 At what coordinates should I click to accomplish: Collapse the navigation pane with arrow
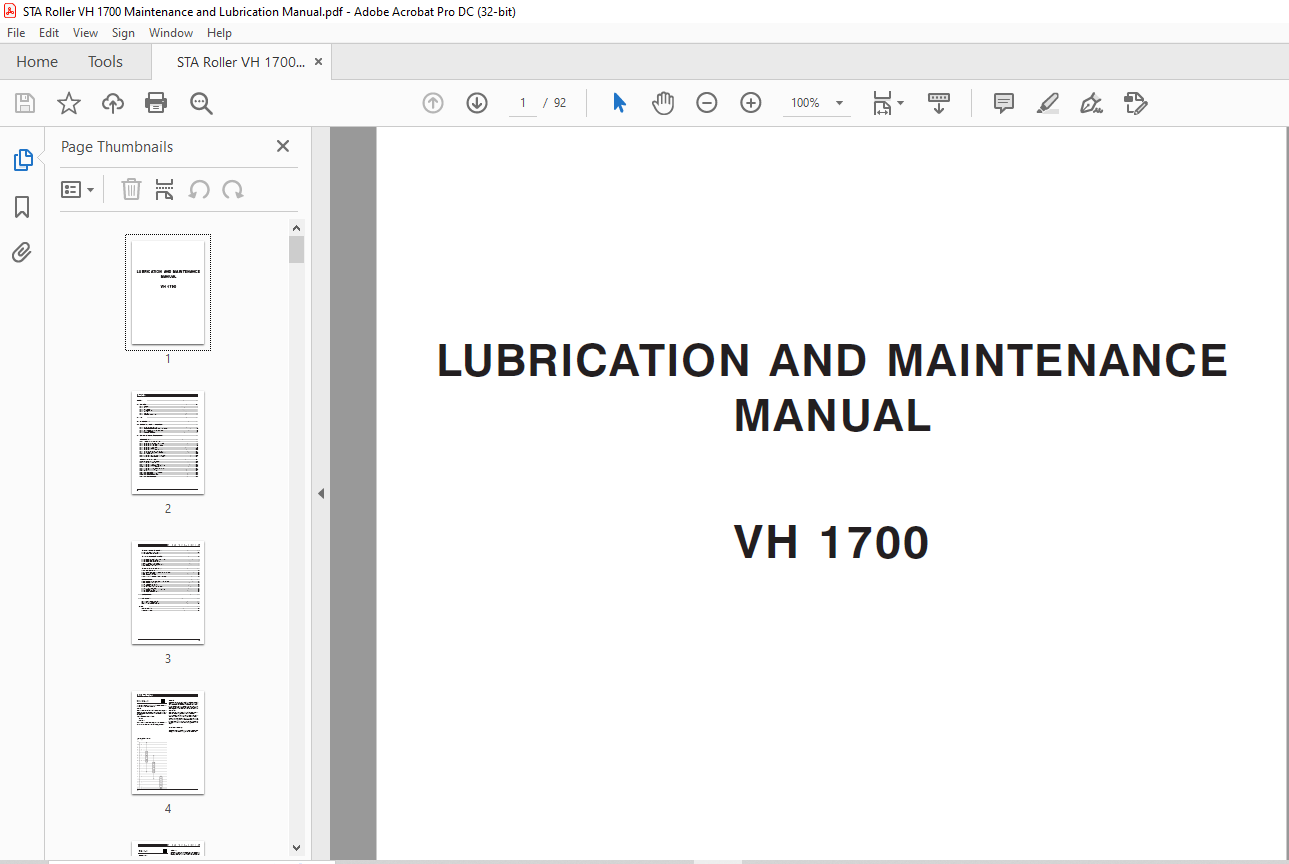tap(321, 493)
